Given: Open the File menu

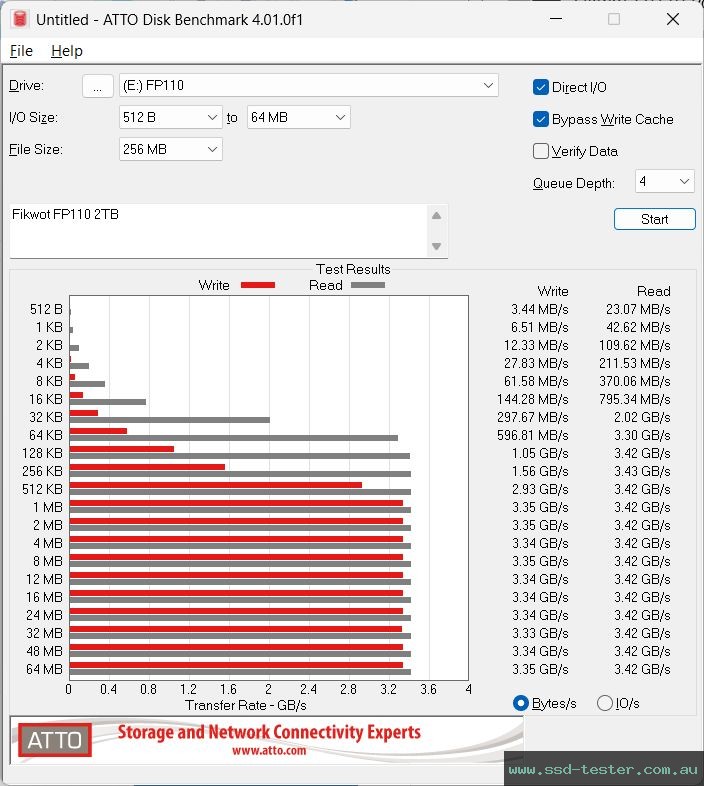Looking at the screenshot, I should coord(21,51).
